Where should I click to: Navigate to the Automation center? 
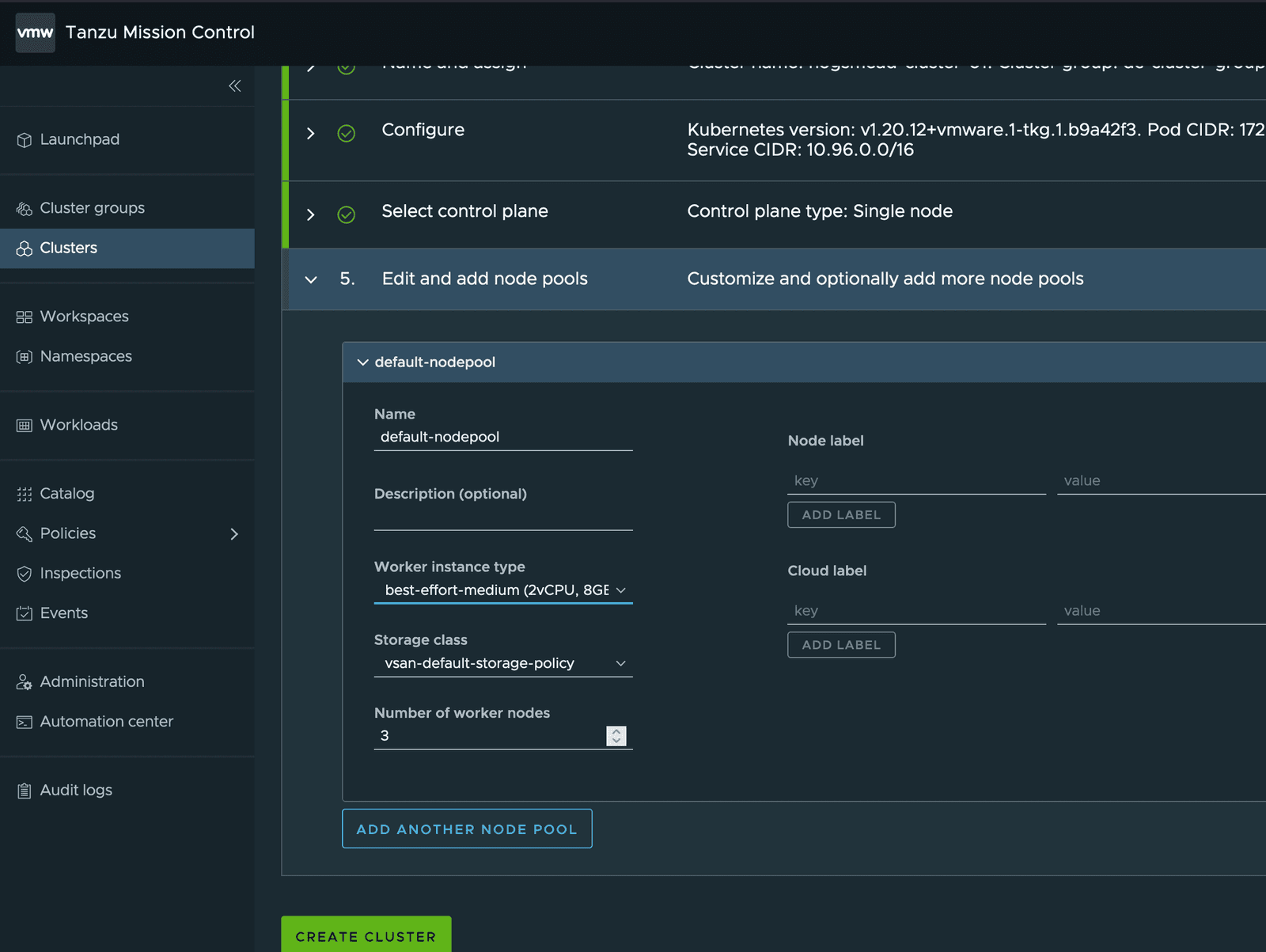[107, 721]
